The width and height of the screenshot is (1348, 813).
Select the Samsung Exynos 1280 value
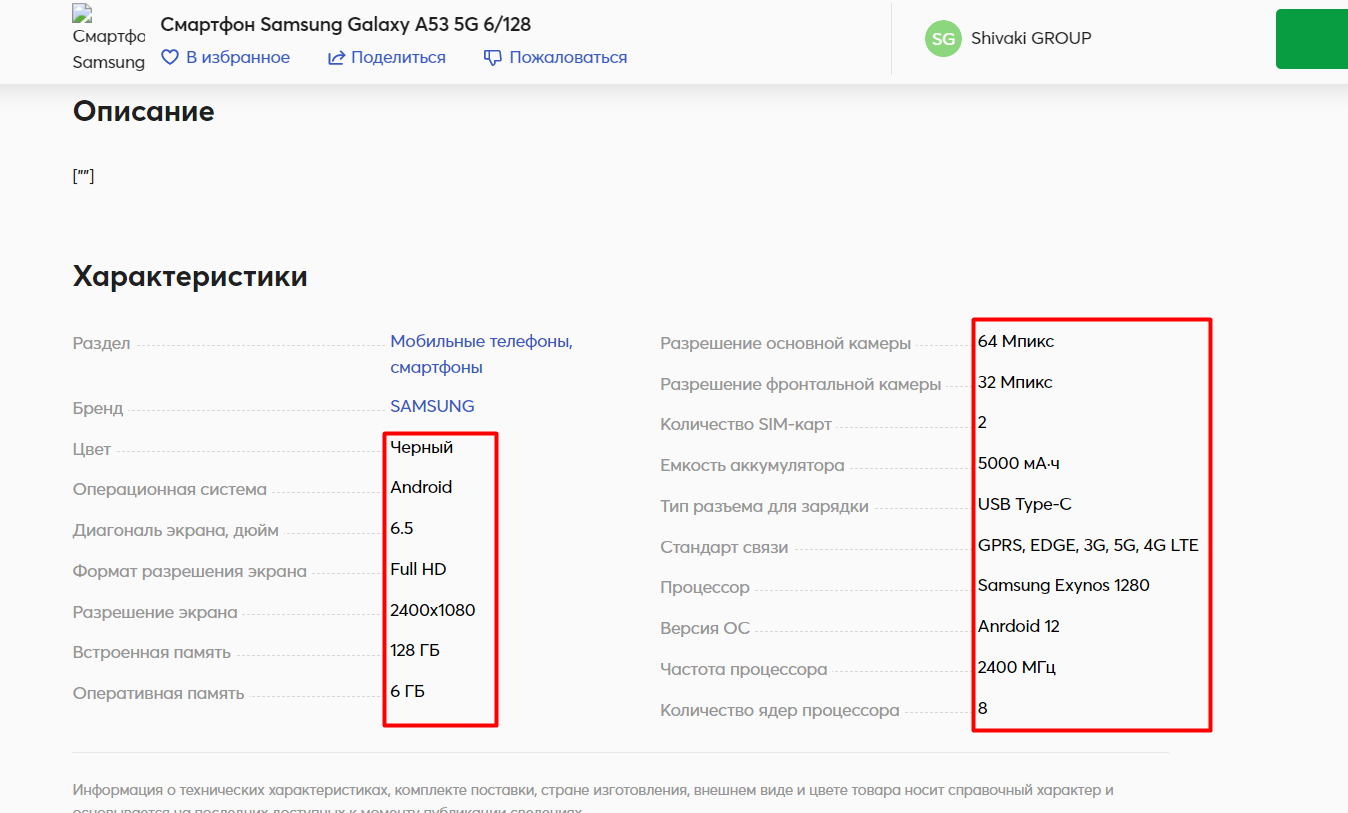1064,585
